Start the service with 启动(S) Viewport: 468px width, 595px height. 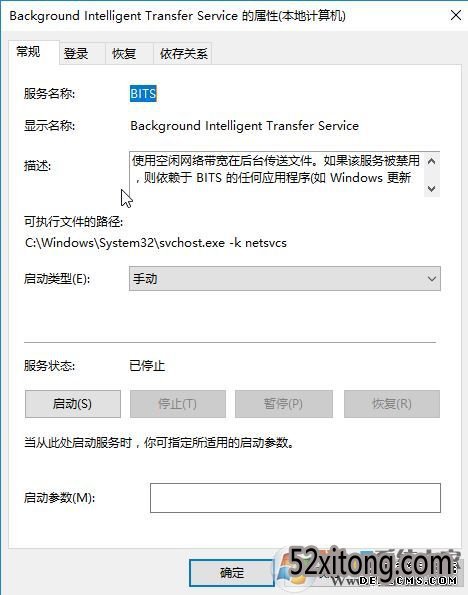point(72,404)
